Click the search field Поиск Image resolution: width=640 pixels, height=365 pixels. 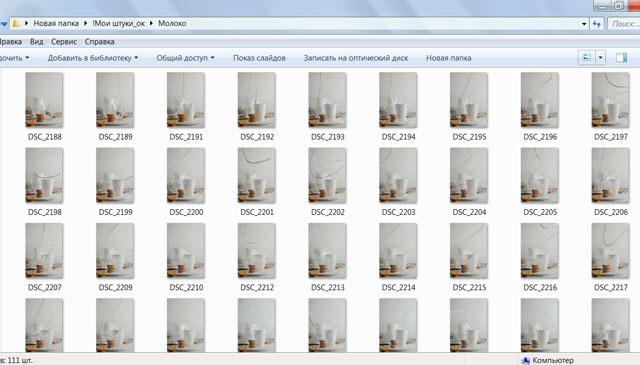tap(624, 24)
